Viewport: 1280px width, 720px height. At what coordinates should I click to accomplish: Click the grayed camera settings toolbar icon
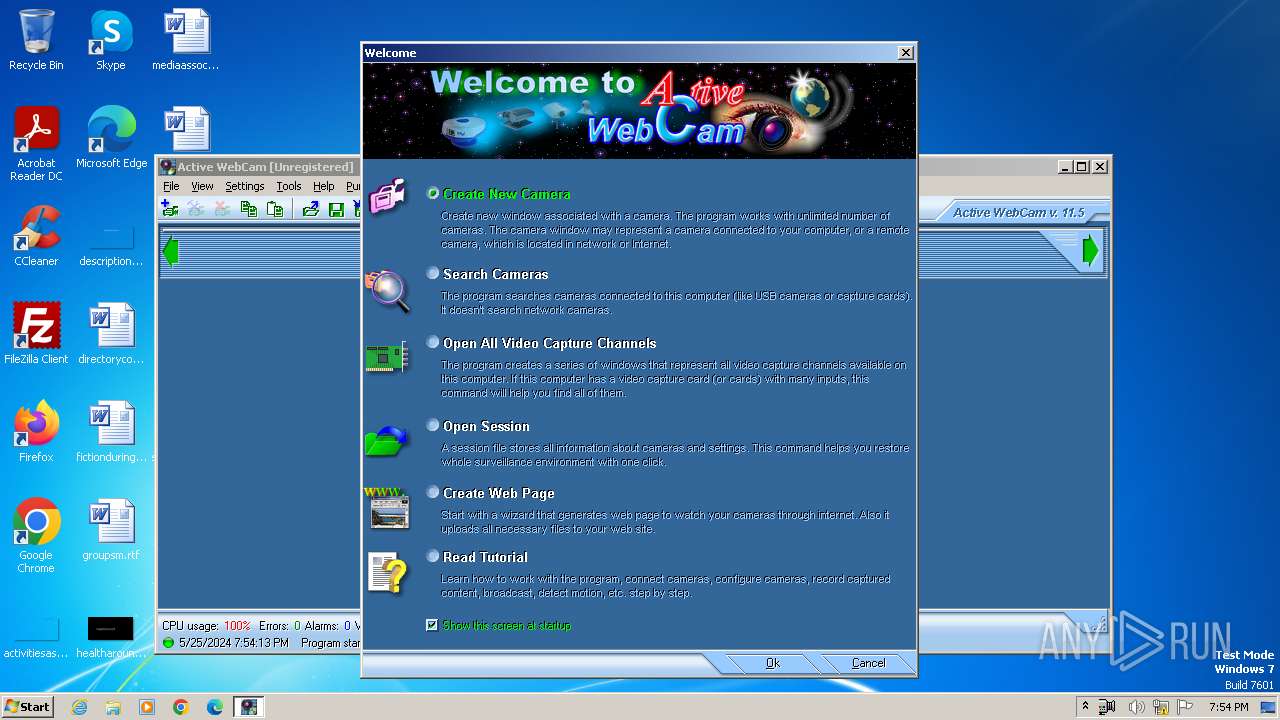196,209
